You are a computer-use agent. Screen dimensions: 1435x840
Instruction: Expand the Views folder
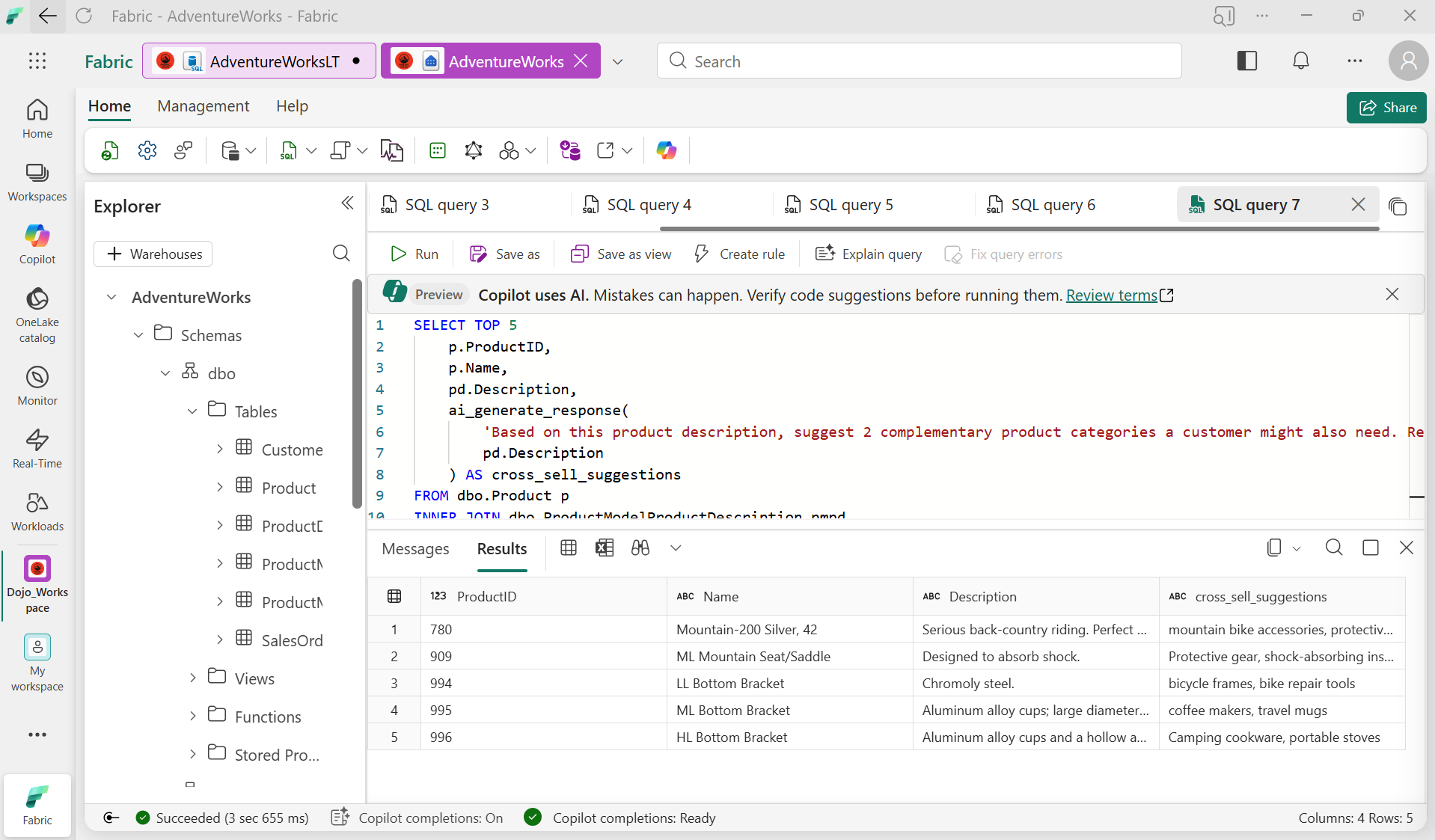(192, 678)
